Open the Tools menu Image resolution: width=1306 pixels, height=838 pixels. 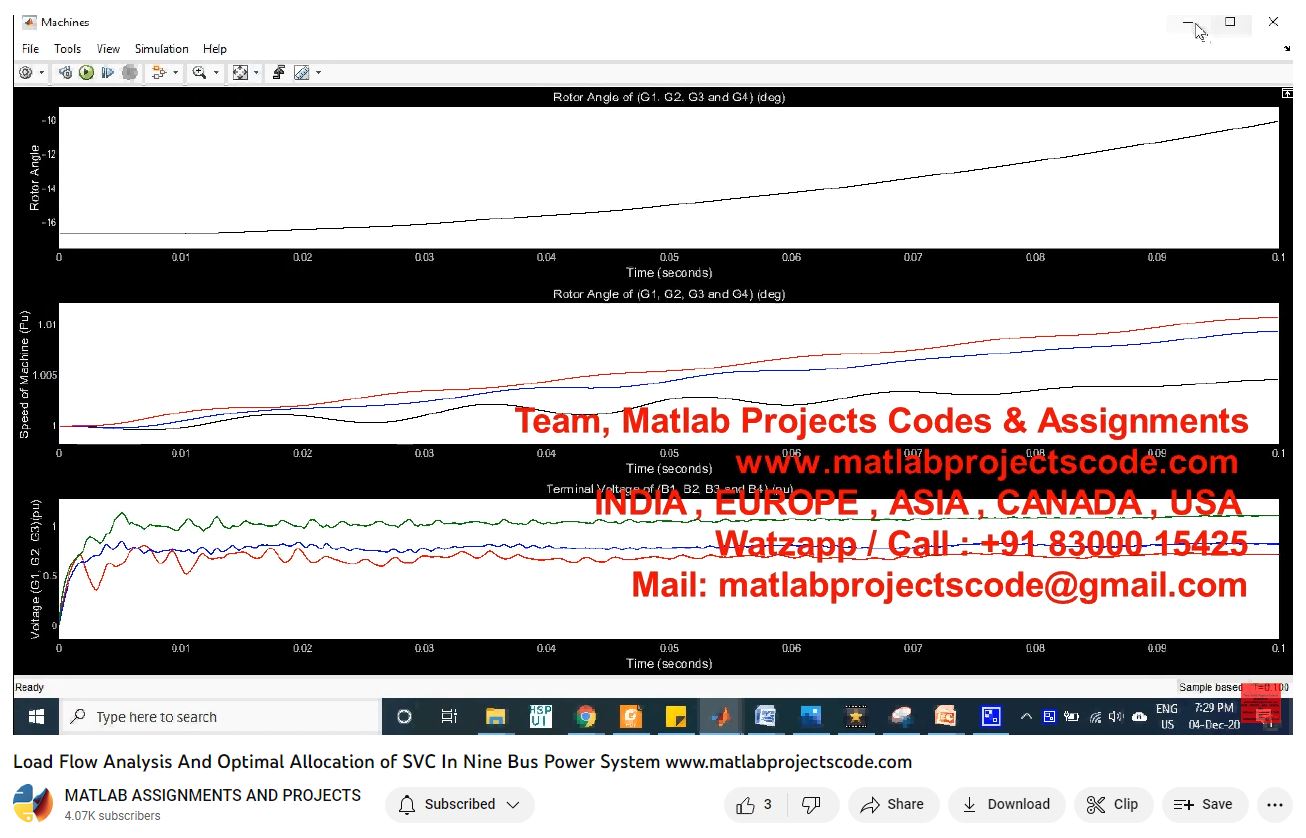(67, 49)
